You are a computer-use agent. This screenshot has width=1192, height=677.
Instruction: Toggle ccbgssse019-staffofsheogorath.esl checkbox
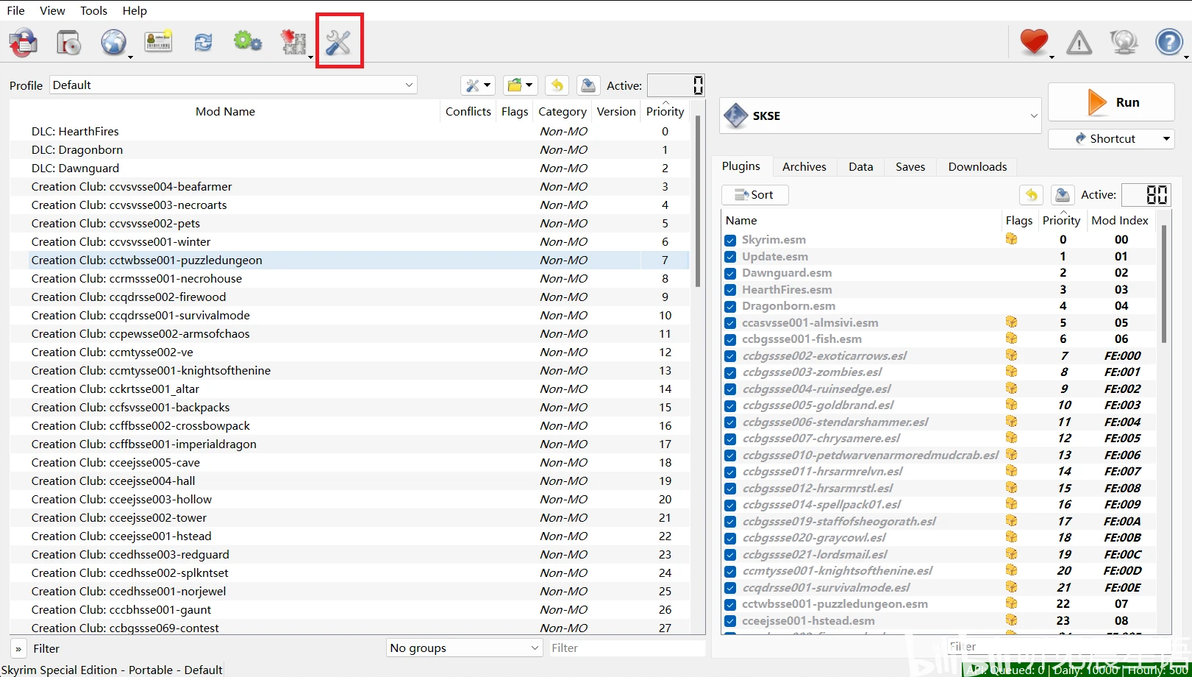(731, 522)
